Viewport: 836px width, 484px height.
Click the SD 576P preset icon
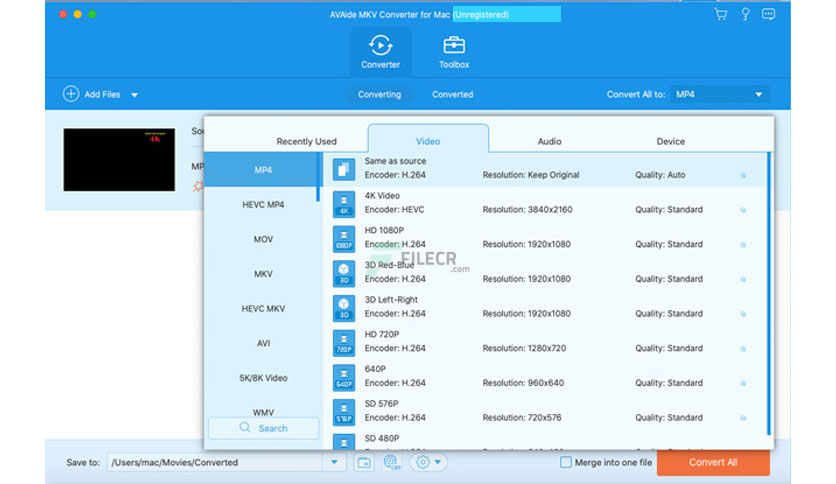(344, 412)
